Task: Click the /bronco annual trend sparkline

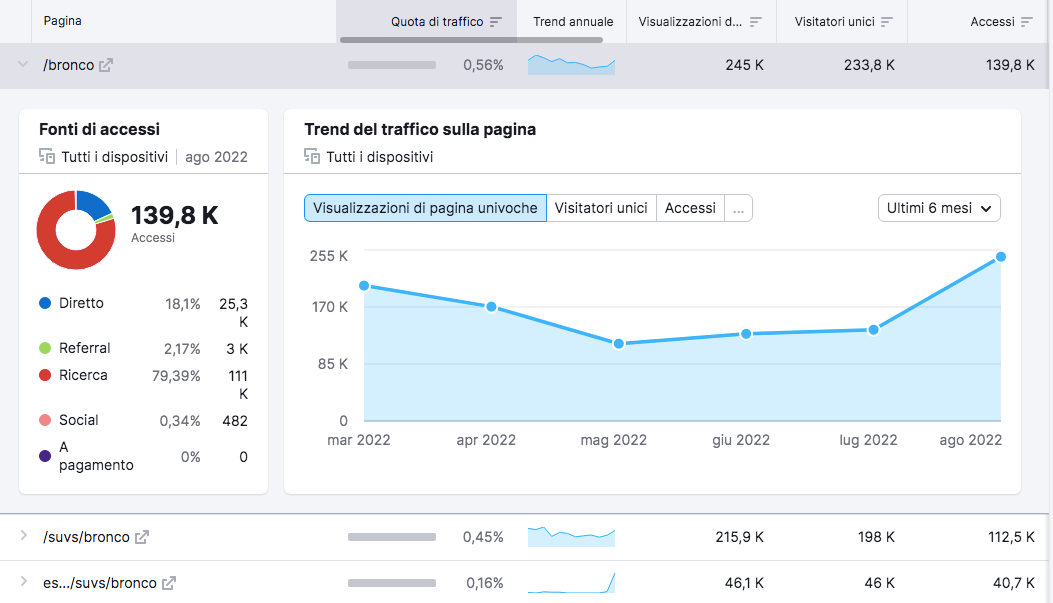Action: tap(571, 65)
